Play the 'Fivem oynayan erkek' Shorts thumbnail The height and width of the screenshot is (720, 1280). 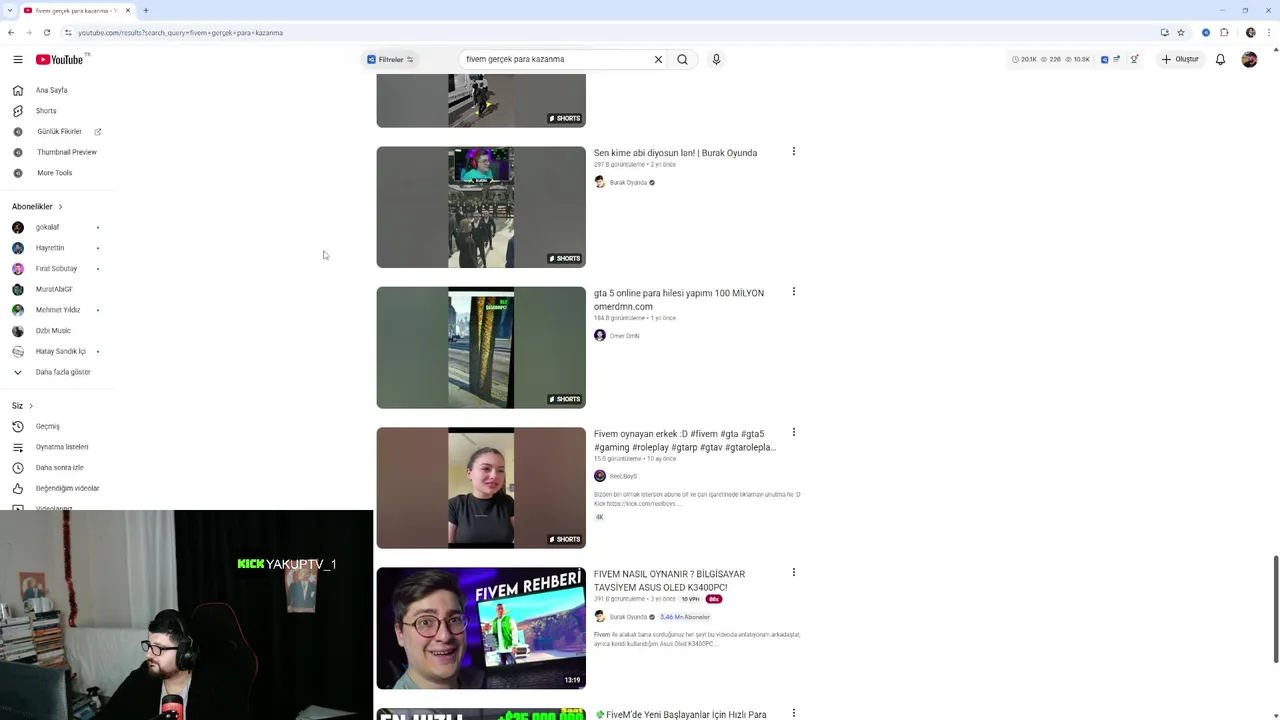[x=481, y=488]
